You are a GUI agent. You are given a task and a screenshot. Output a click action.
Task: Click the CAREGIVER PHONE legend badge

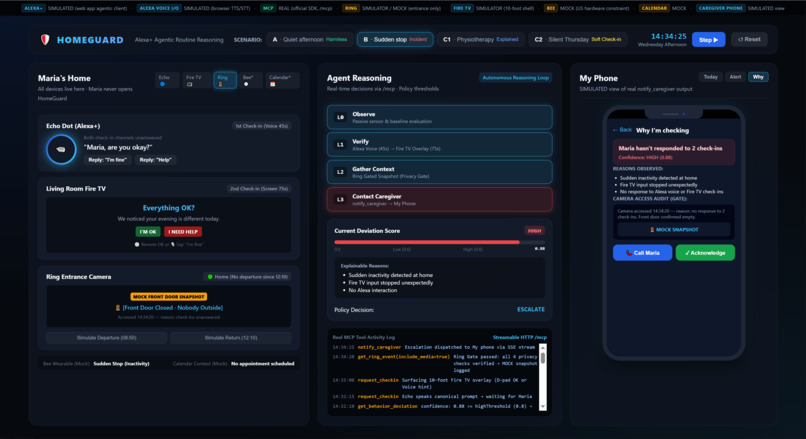tap(720, 8)
